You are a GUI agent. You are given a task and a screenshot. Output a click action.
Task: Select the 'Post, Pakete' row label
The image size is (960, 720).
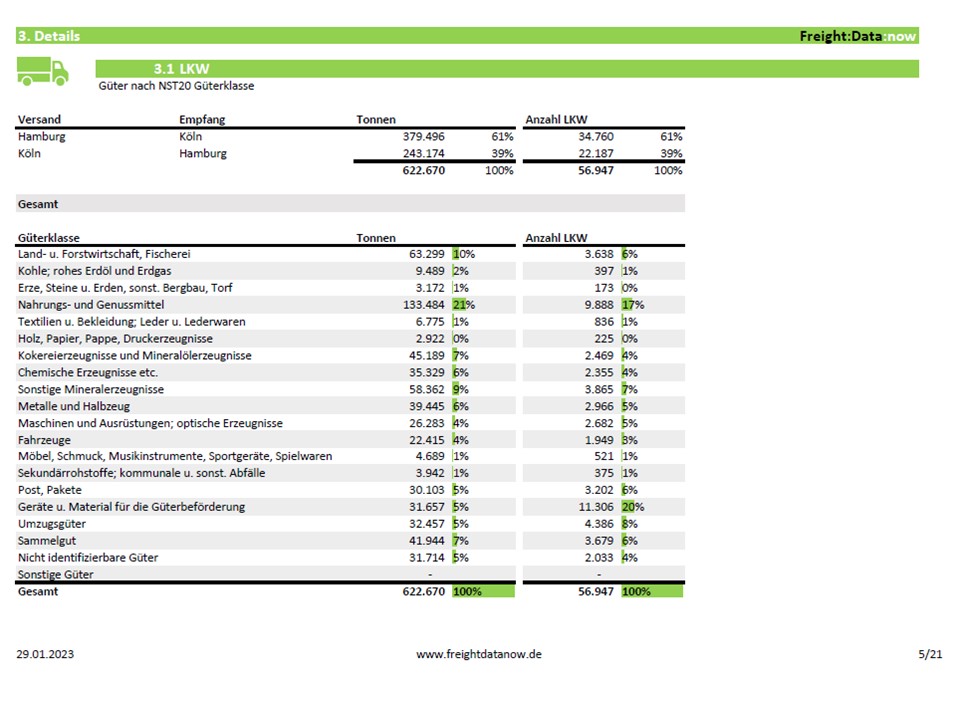[x=50, y=490]
